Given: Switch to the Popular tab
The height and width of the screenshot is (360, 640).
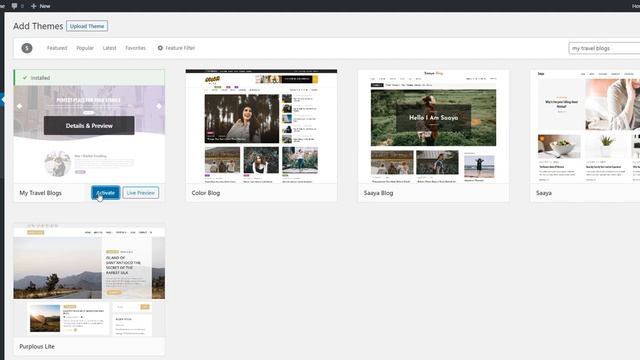Looking at the screenshot, I should [x=85, y=48].
